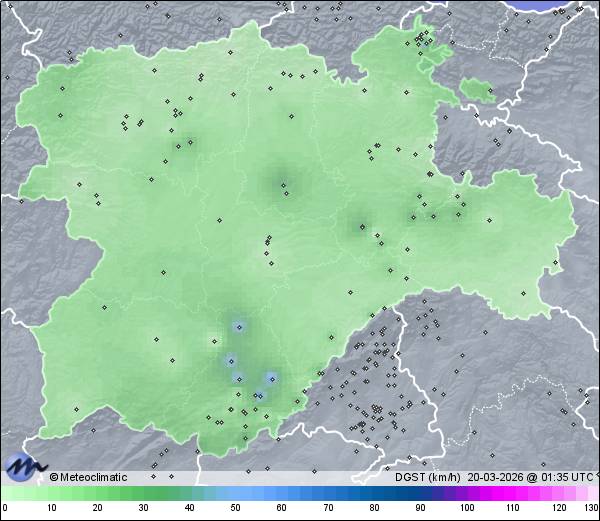
Task: Click the northernmost blue gust hotspot in the south
Action: pyautogui.click(x=239, y=326)
